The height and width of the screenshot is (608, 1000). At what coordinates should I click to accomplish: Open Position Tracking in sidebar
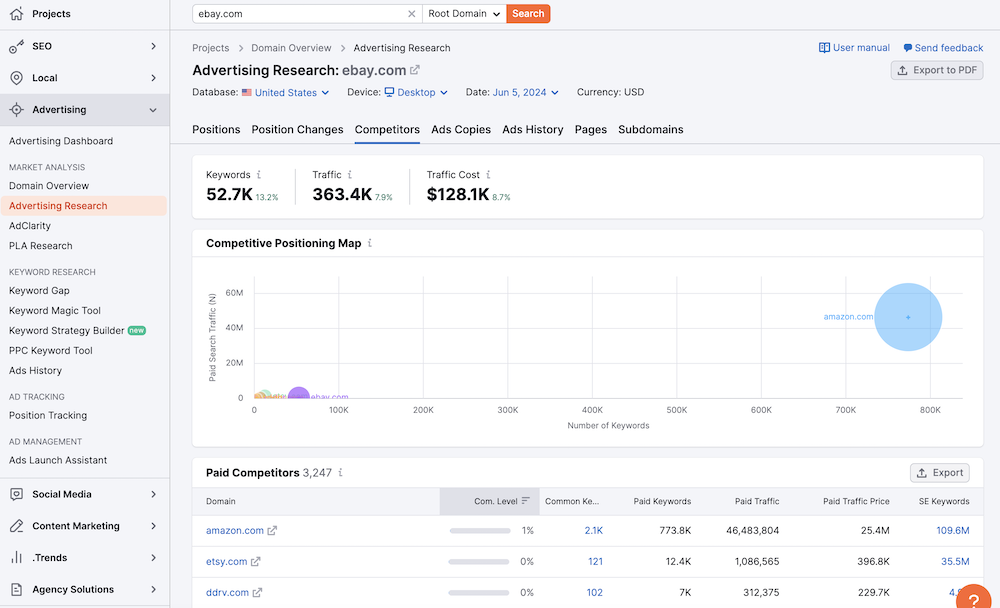click(48, 415)
